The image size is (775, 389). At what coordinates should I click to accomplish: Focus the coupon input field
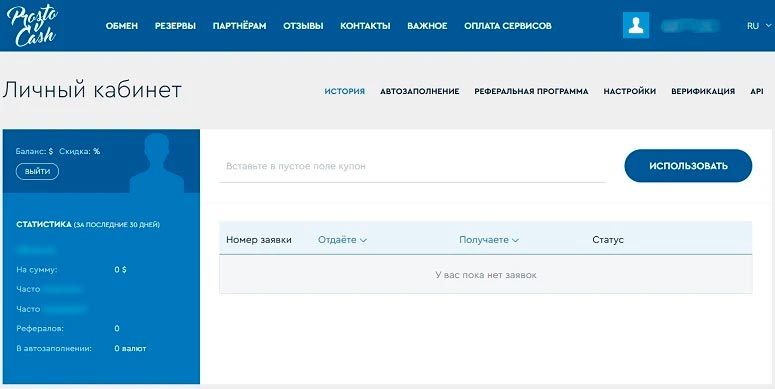(412, 167)
